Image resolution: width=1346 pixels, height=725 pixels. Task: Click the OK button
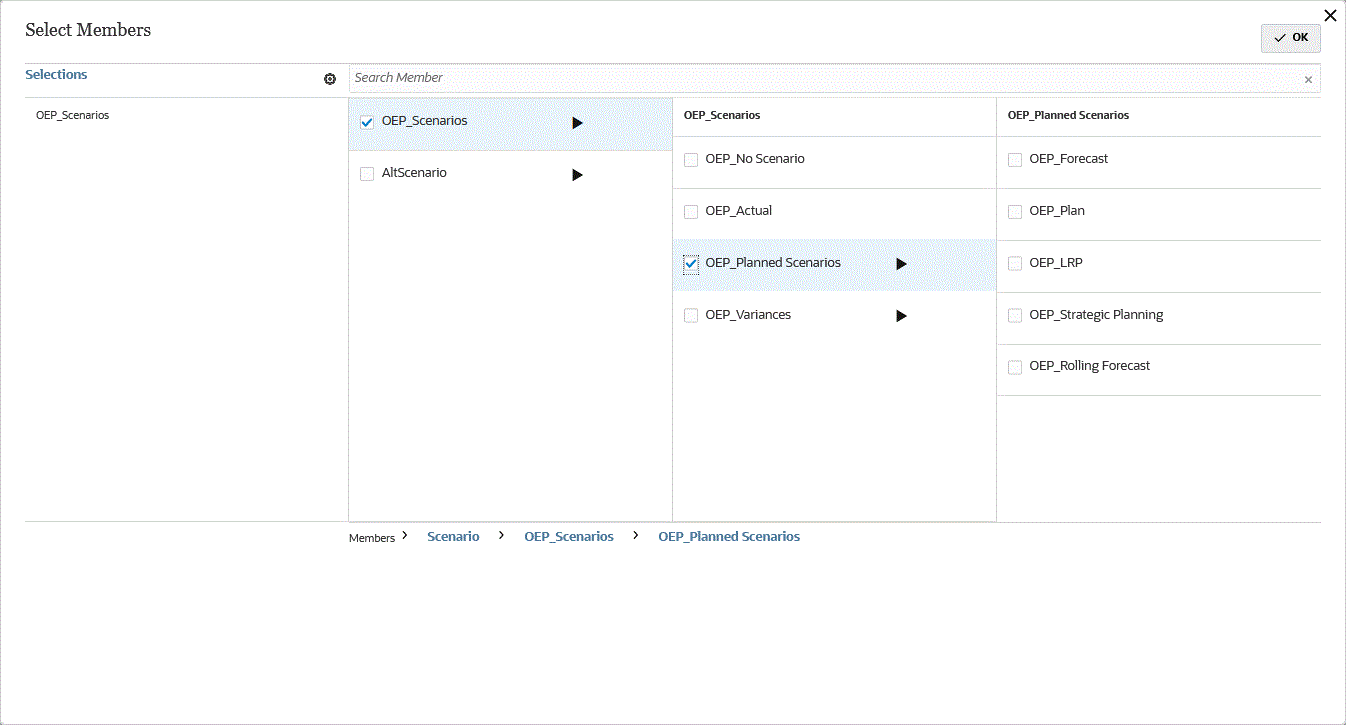pos(1290,38)
